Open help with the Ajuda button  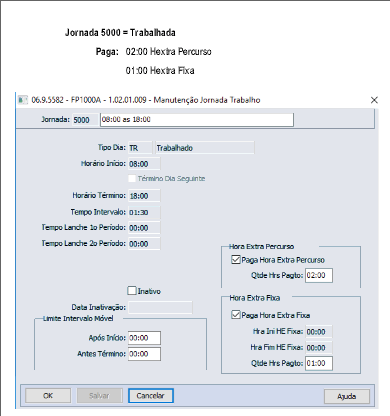coord(347,396)
